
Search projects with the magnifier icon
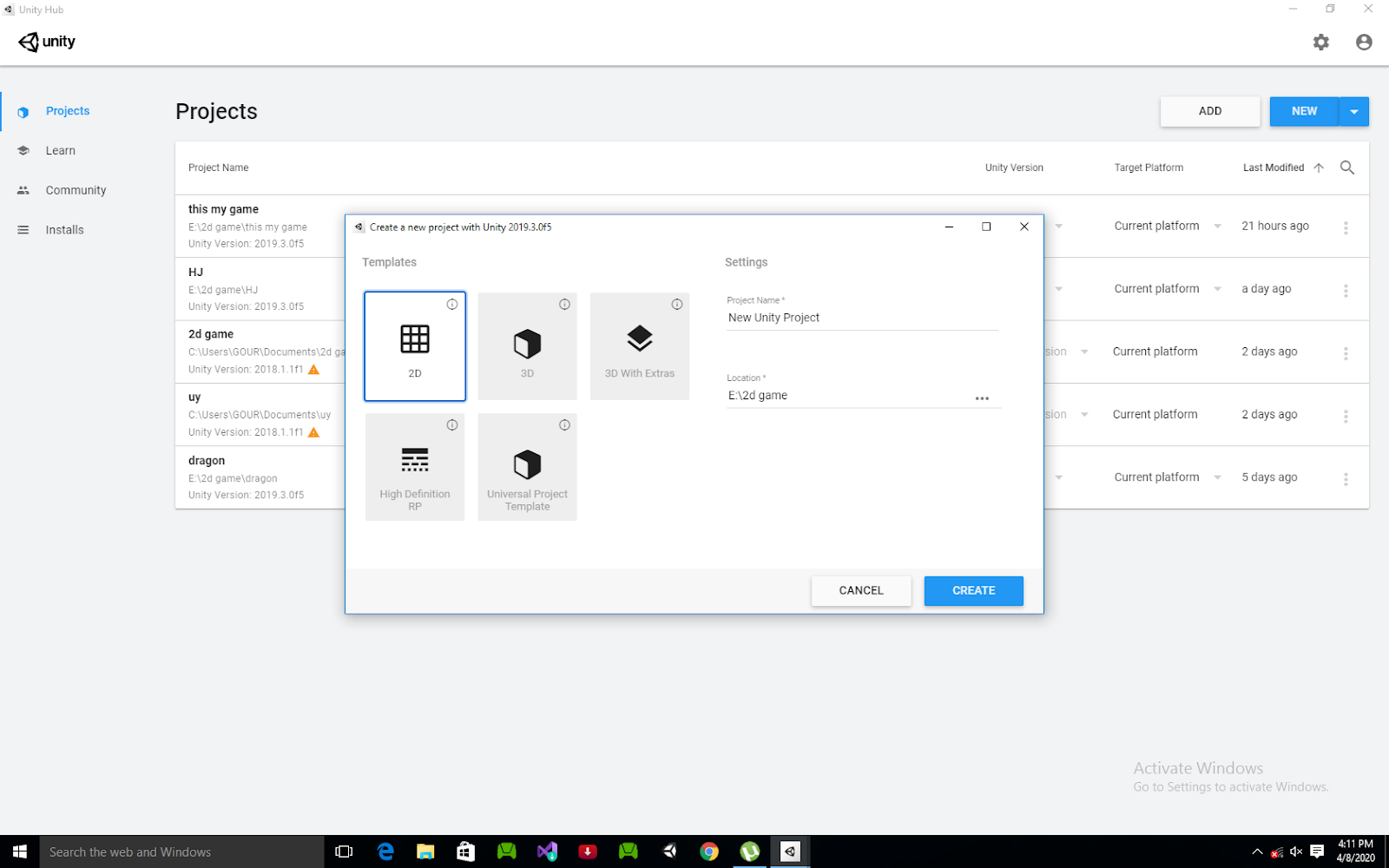tap(1347, 168)
